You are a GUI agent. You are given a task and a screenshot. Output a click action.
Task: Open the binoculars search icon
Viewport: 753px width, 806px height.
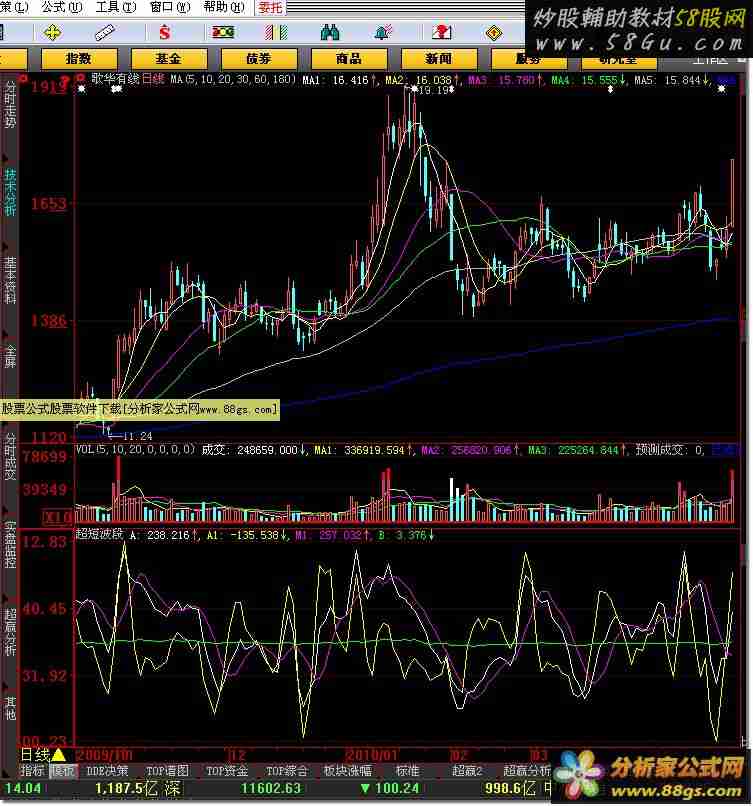(x=329, y=33)
